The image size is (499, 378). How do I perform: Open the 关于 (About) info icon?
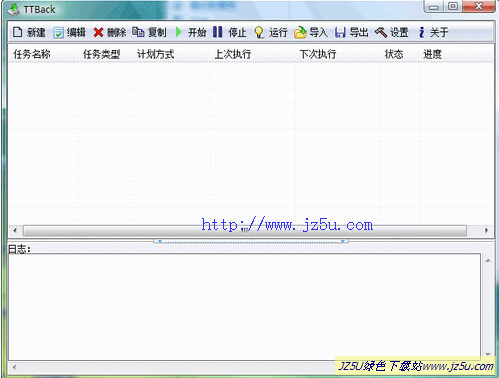[422, 32]
